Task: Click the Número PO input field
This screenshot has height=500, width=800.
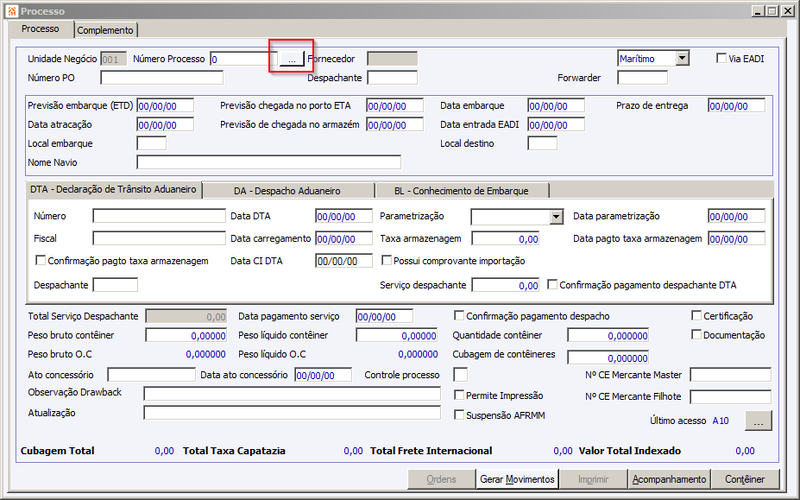Action: point(162,78)
